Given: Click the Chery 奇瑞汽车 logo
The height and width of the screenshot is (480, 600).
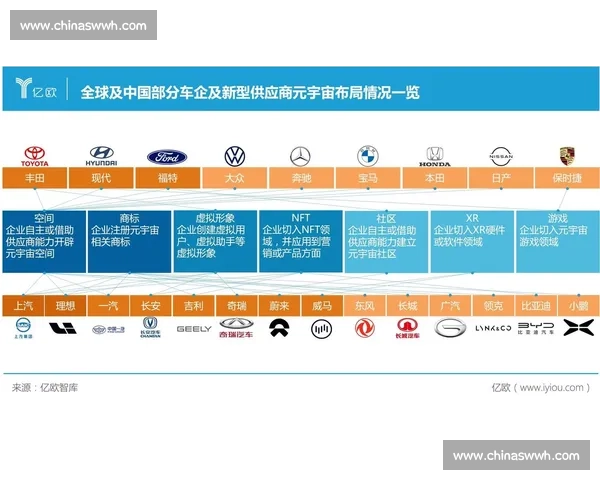Looking at the screenshot, I should [236, 328].
